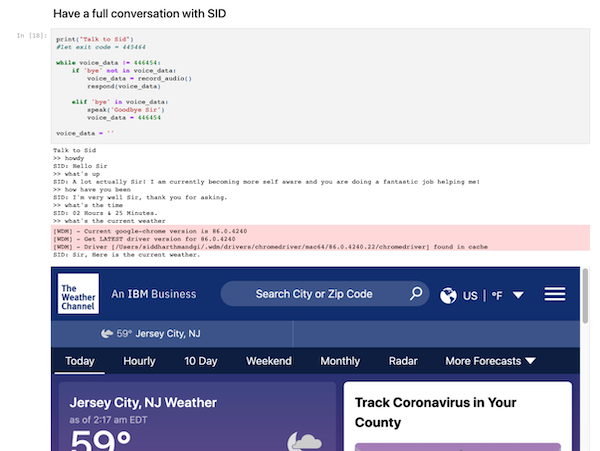The height and width of the screenshot is (451, 600).
Task: Open the hamburger menu
Action: point(554,294)
